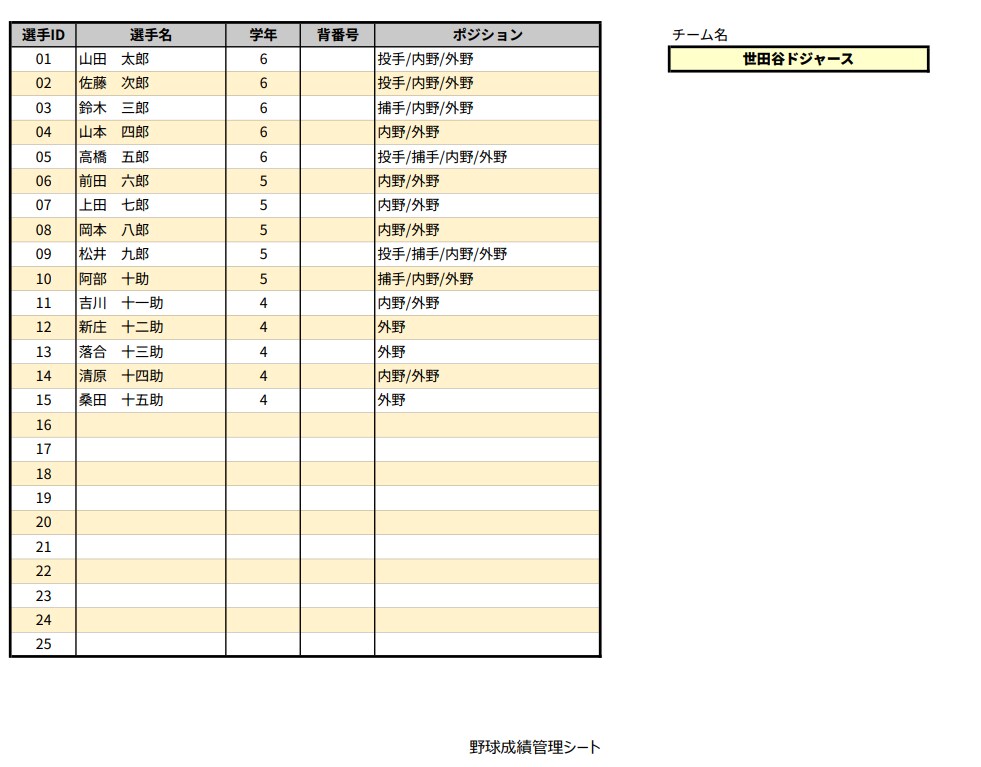
Task: Click player ID cell 01
Action: (x=43, y=59)
